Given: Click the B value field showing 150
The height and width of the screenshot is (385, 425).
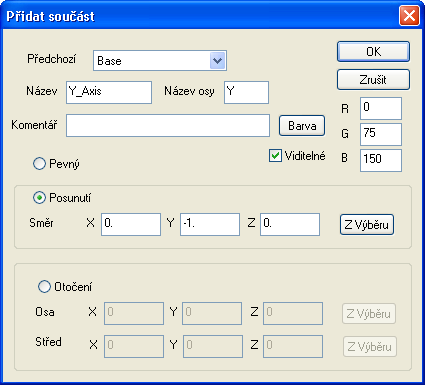Looking at the screenshot, I should click(x=381, y=160).
